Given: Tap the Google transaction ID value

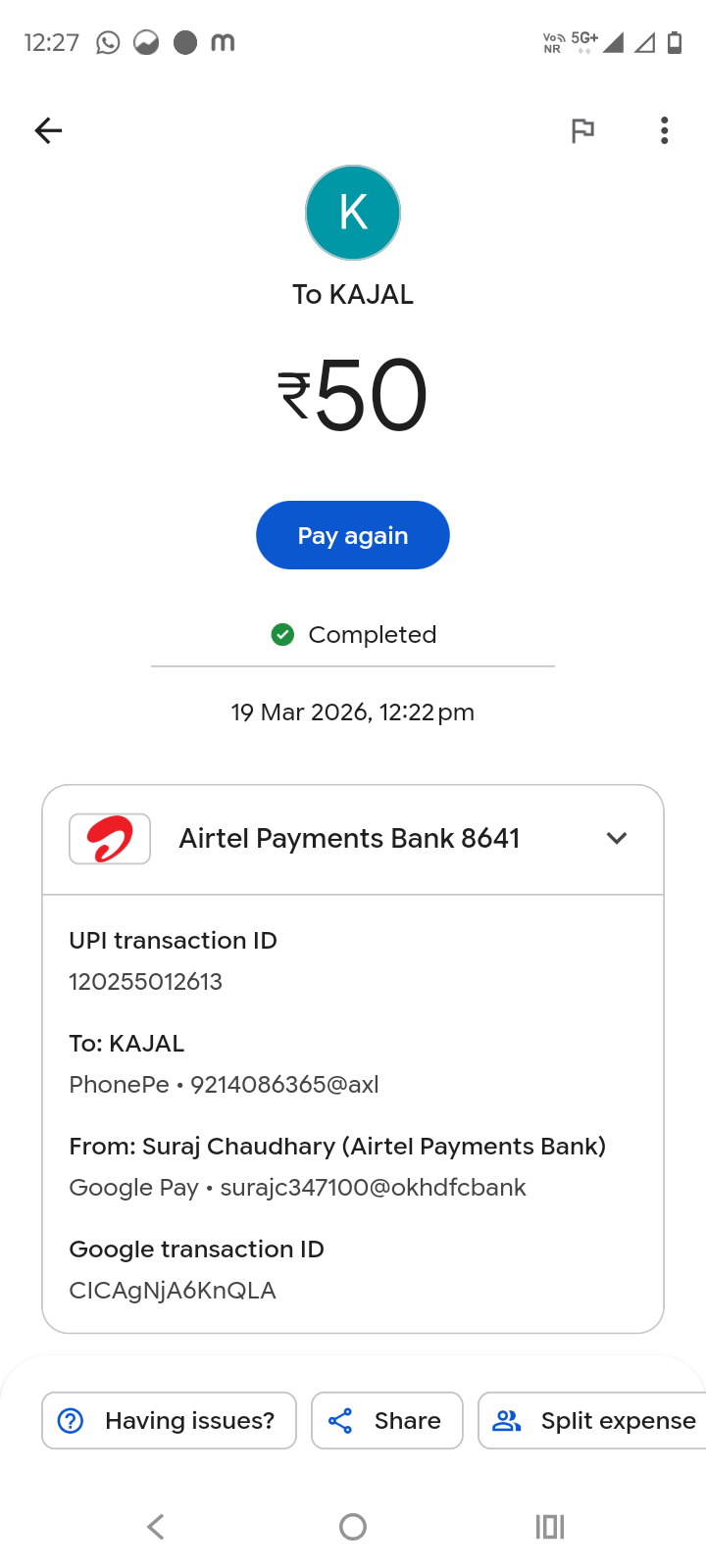Looking at the screenshot, I should coord(173,1291).
